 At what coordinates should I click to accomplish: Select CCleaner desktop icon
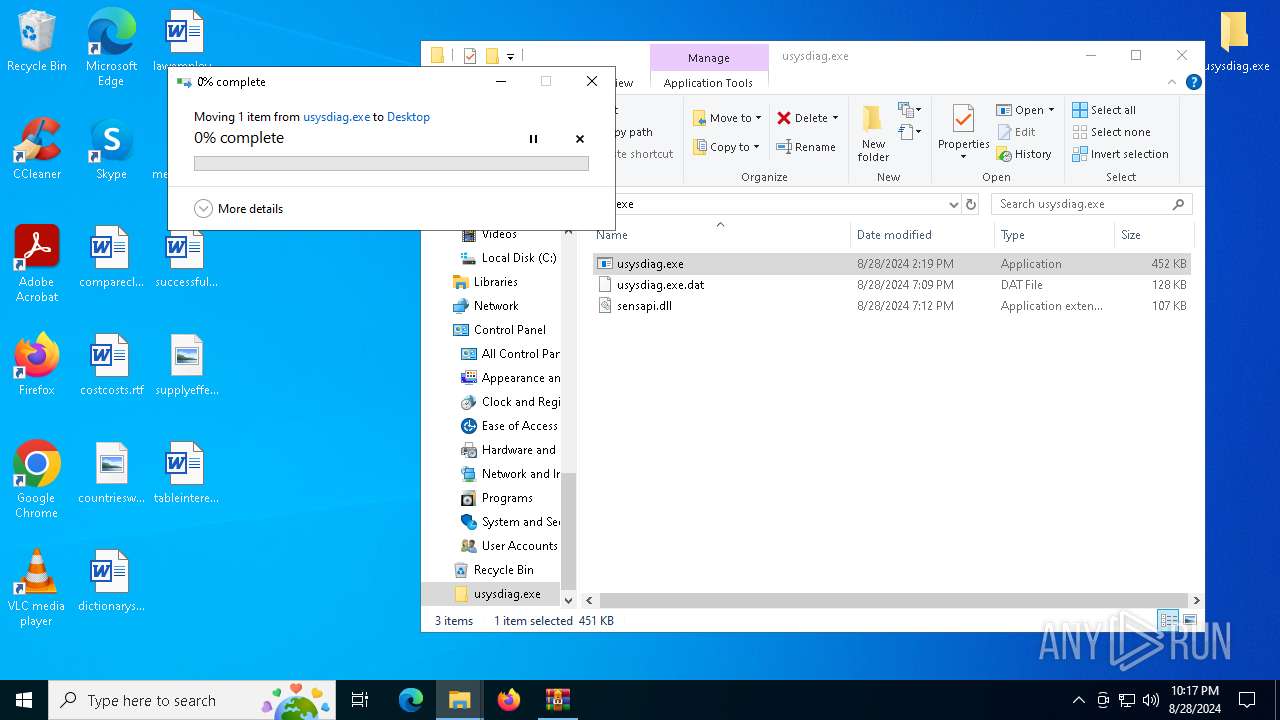tap(37, 150)
